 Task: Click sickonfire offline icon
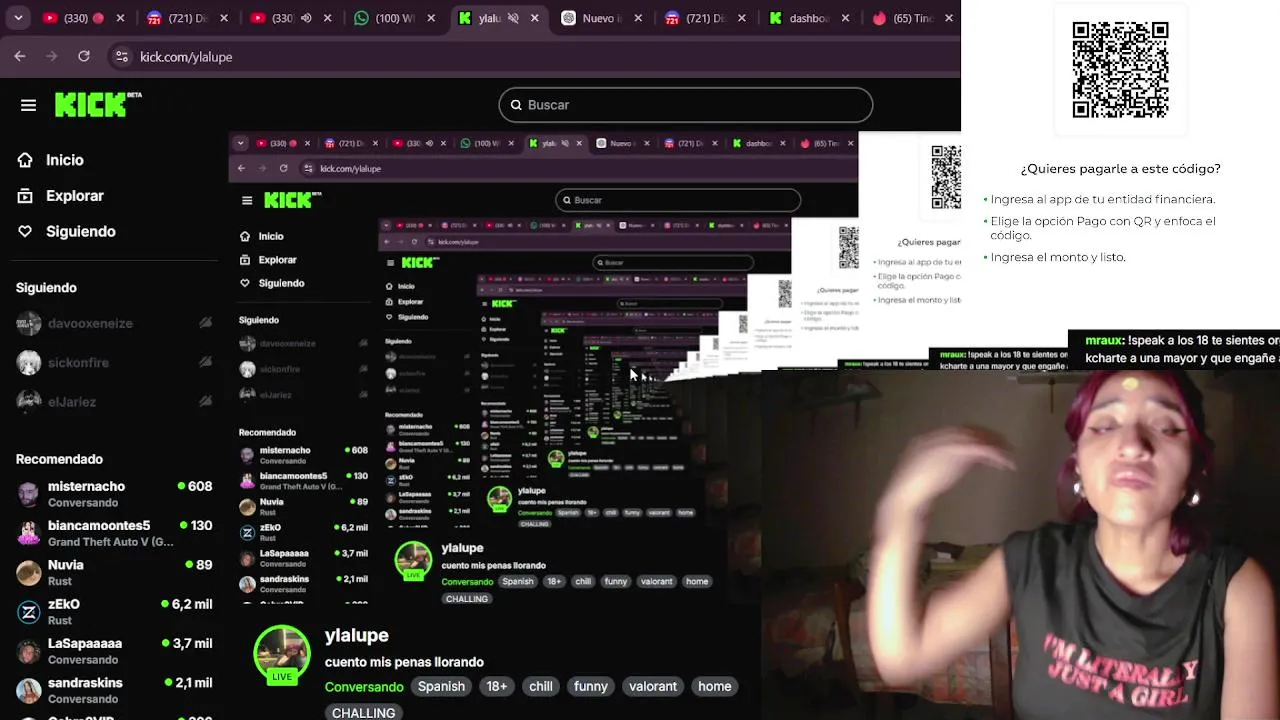click(x=205, y=362)
